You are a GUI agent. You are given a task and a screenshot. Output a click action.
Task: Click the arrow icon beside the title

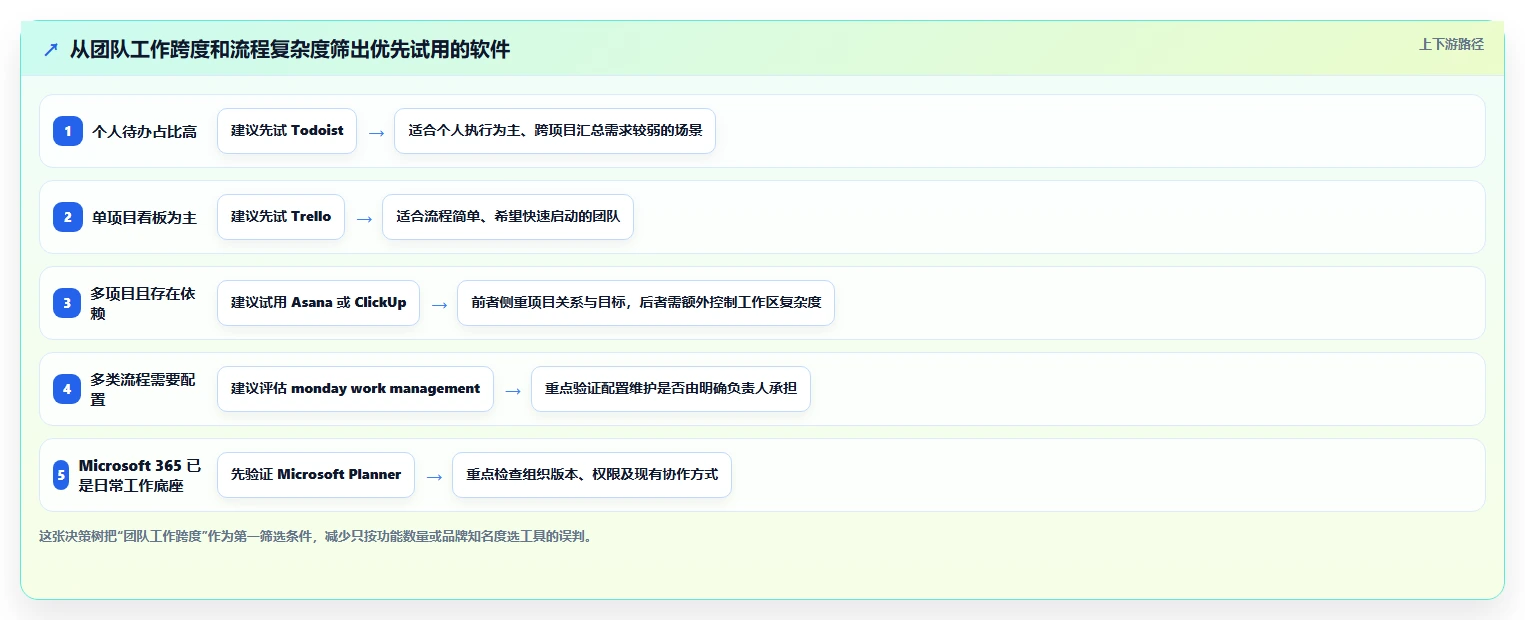pos(50,49)
